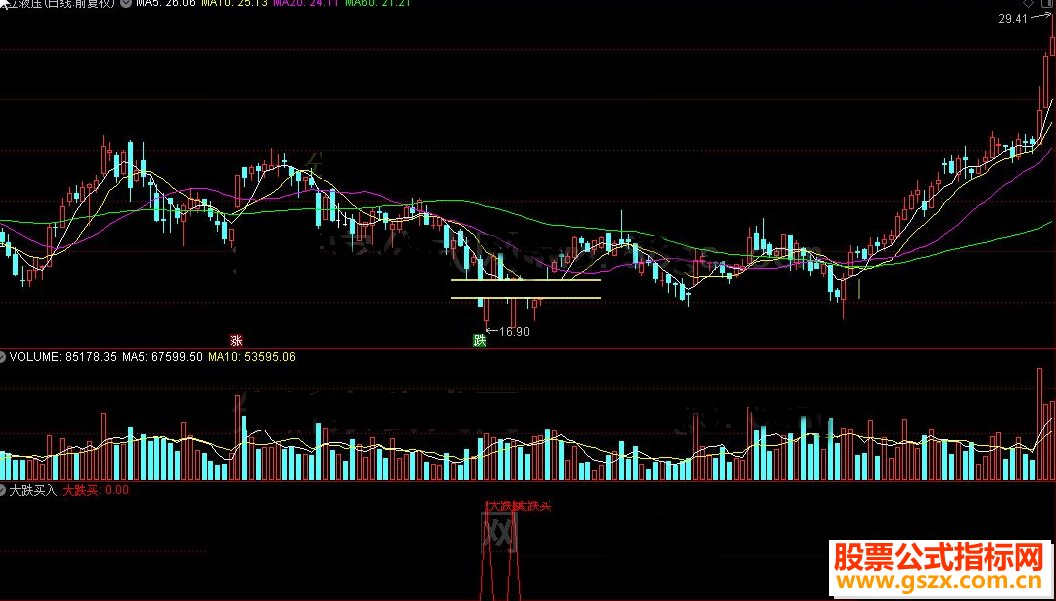The height and width of the screenshot is (601, 1056).
Task: Select the green MA60: 21.21 legend label
Action: tap(377, 3)
